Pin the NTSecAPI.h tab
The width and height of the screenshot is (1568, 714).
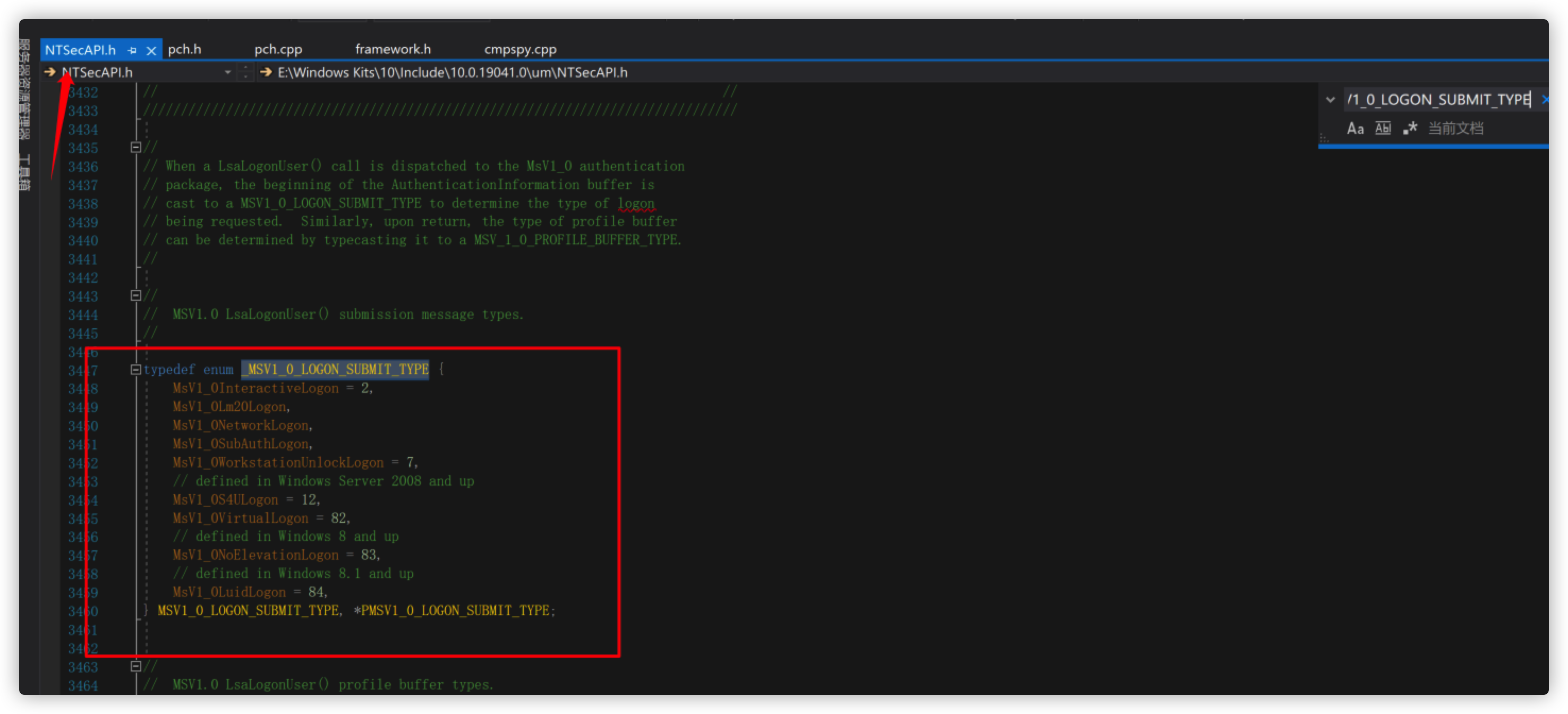coord(132,50)
